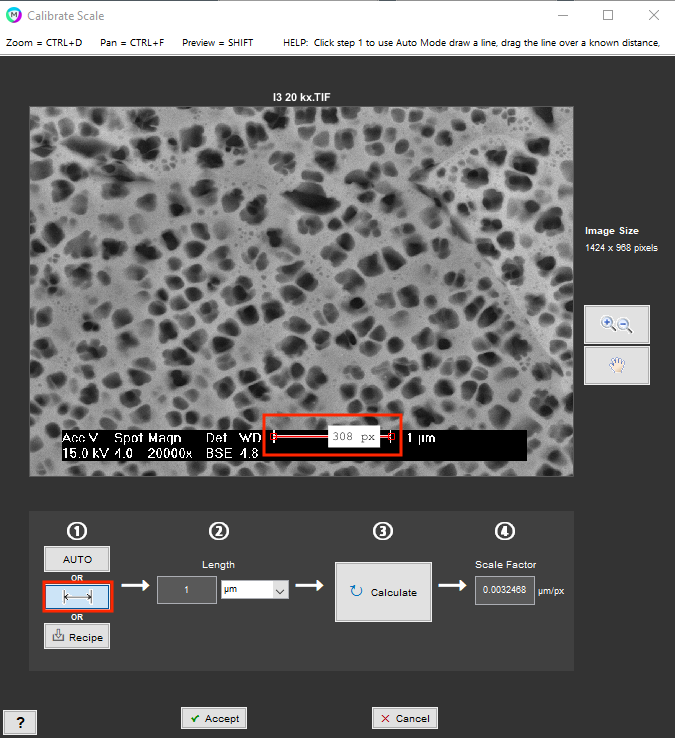Choose the manual draw-line calibration button
675x738 pixels.
coord(78,597)
